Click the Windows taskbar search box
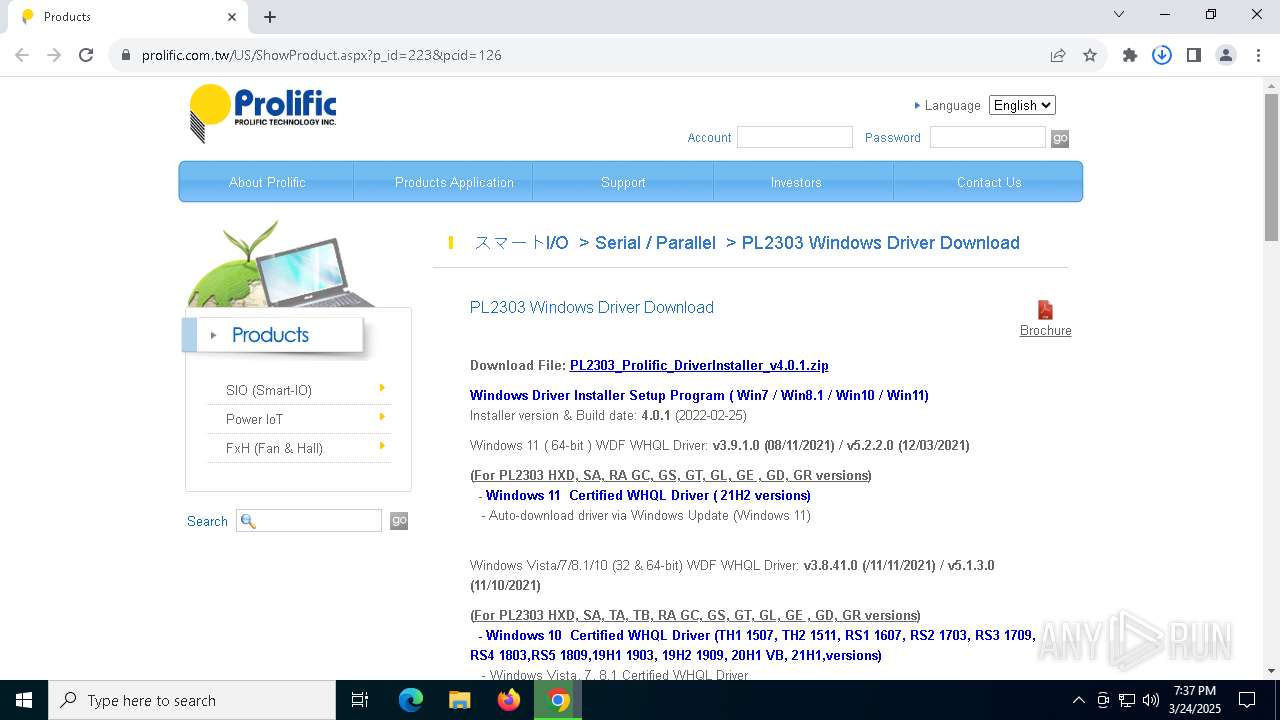The height and width of the screenshot is (720, 1280). (192, 700)
